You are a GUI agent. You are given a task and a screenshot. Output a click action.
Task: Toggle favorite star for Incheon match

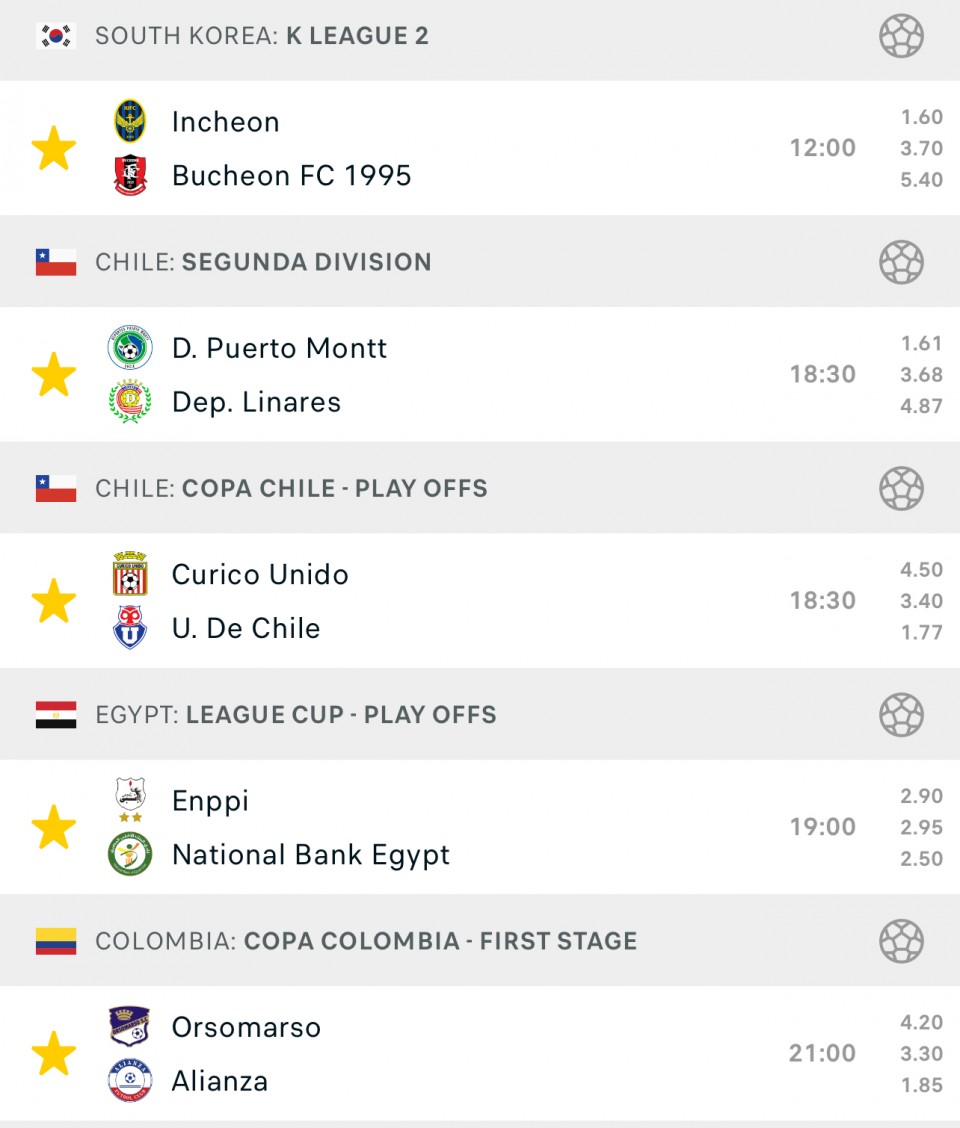coord(54,148)
